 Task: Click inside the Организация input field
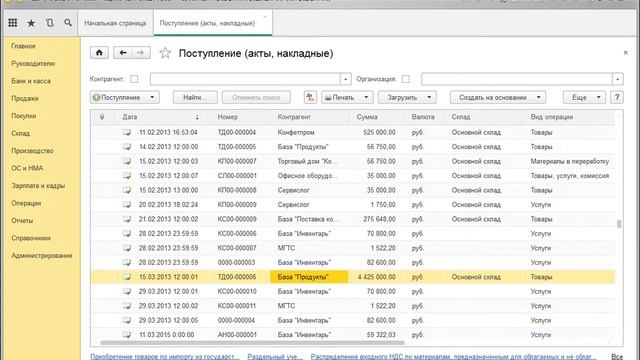(517, 79)
